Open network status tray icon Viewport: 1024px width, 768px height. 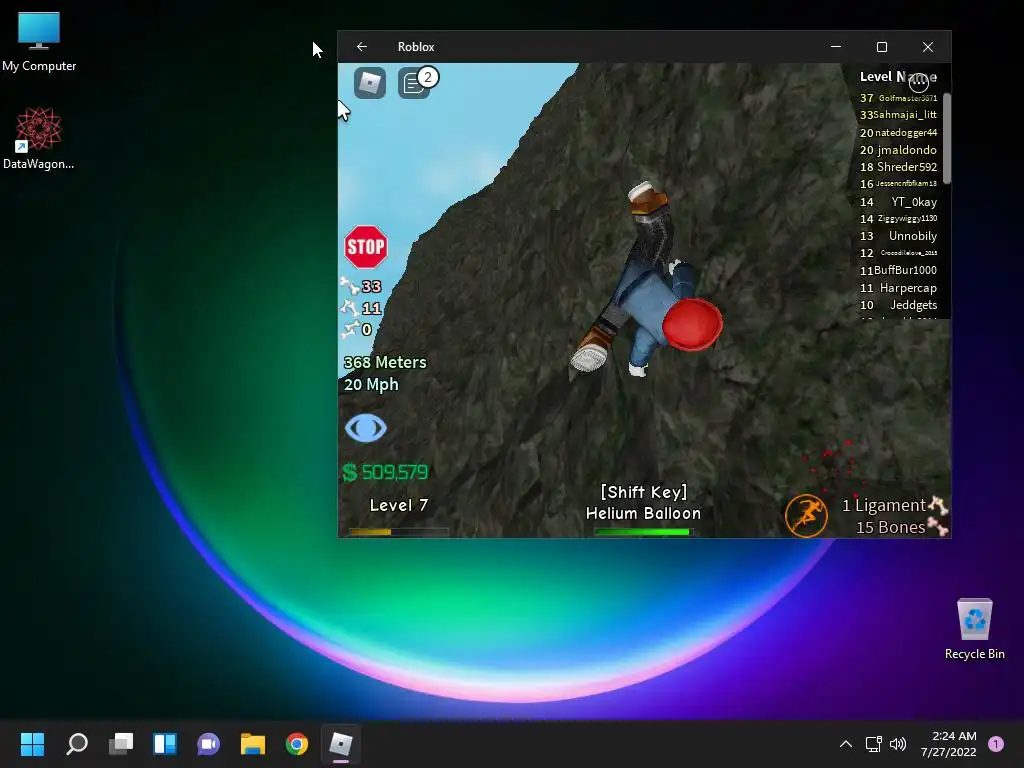873,744
